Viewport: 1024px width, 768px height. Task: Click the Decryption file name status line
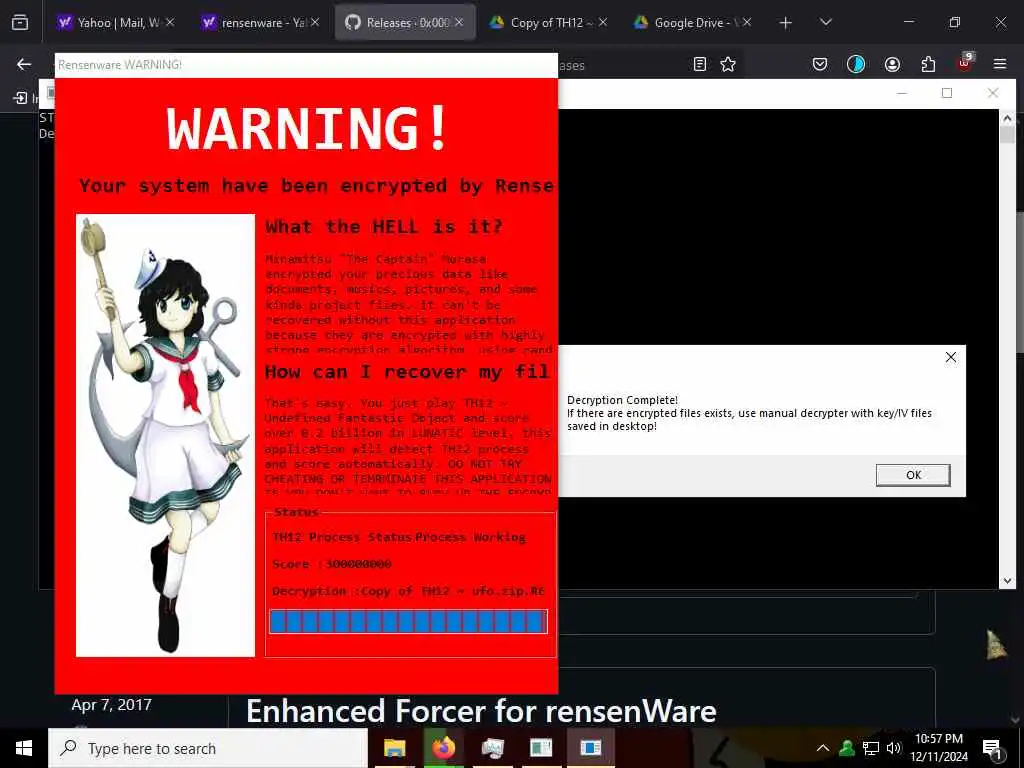[408, 591]
